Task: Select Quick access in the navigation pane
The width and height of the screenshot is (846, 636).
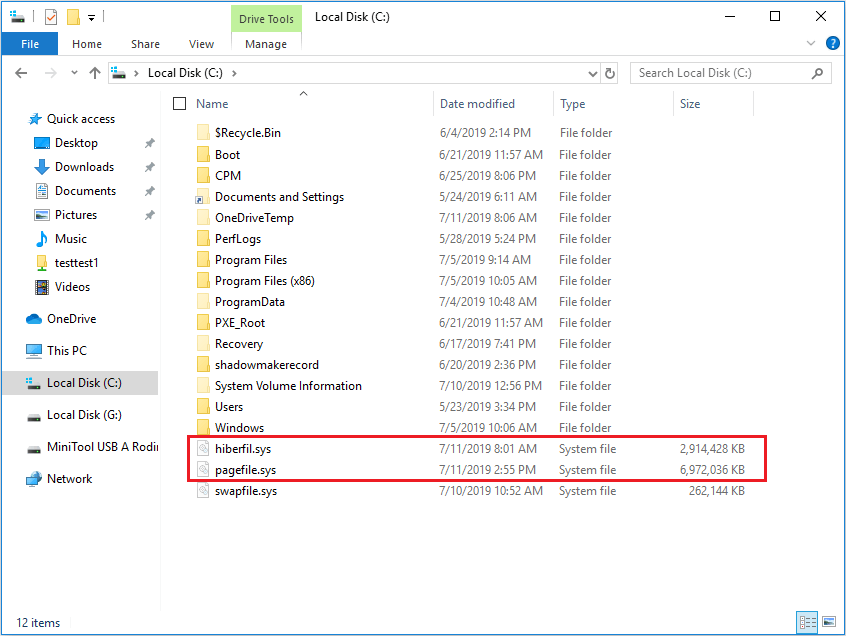Action: [81, 119]
